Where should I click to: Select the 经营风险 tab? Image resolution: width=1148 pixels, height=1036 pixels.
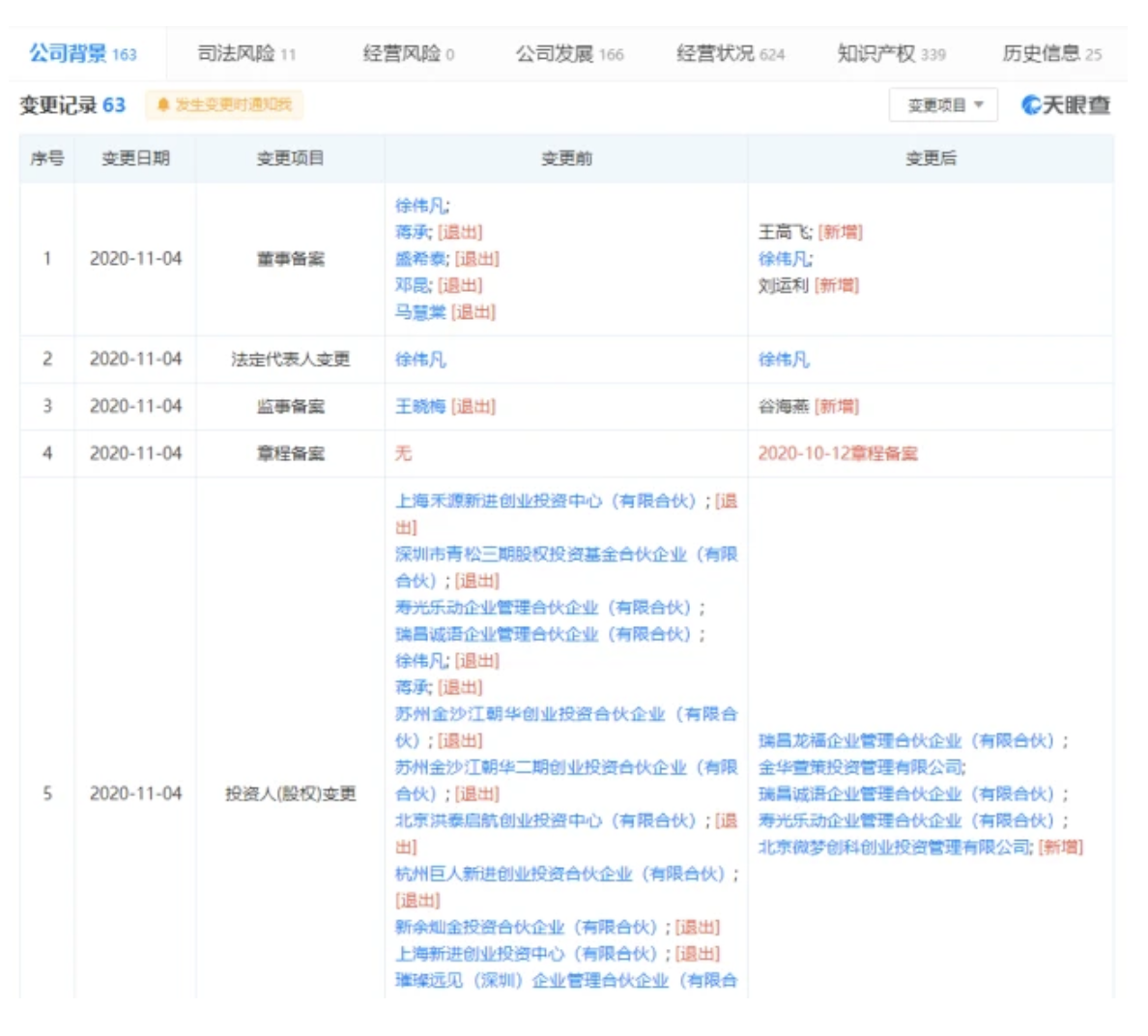(x=408, y=54)
